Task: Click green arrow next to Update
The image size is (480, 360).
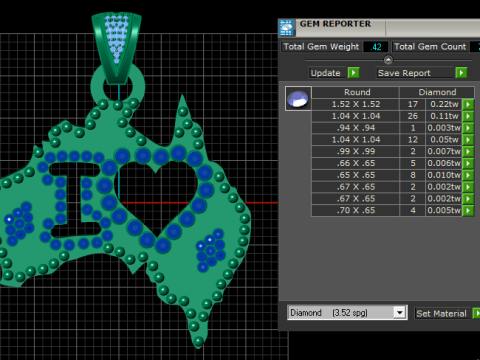Action: [x=353, y=73]
